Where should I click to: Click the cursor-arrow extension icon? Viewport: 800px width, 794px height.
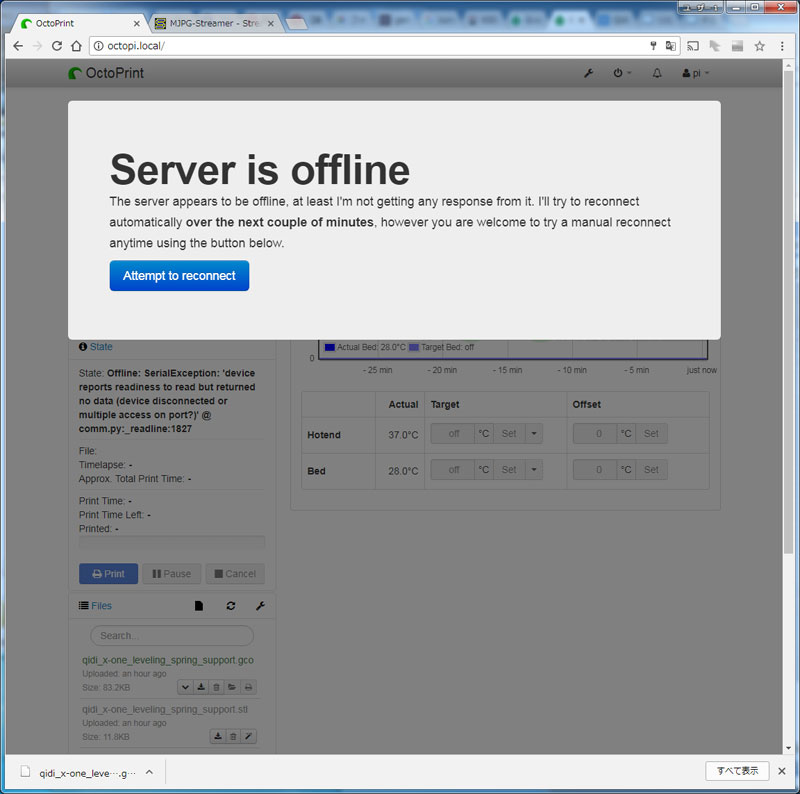(715, 46)
